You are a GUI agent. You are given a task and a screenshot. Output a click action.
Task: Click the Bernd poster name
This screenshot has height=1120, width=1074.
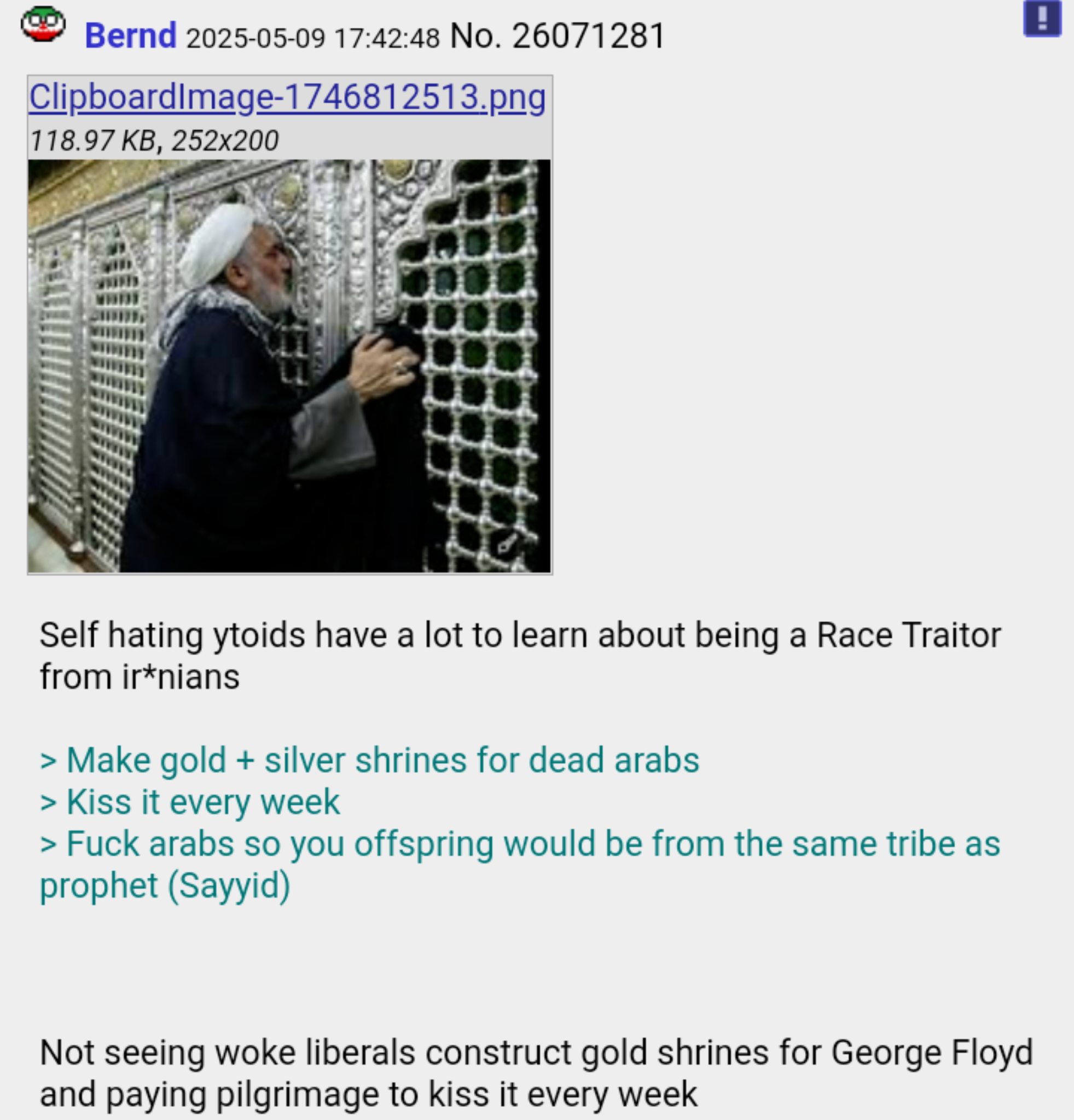(x=130, y=36)
